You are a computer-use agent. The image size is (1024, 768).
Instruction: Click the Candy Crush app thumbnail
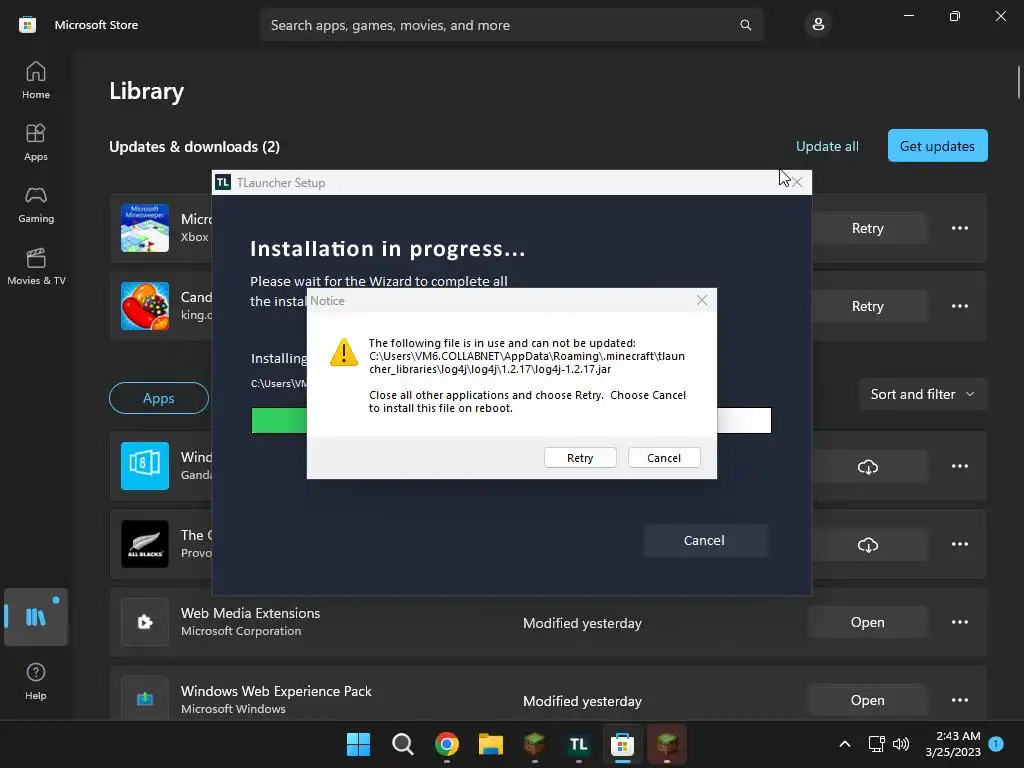click(145, 306)
